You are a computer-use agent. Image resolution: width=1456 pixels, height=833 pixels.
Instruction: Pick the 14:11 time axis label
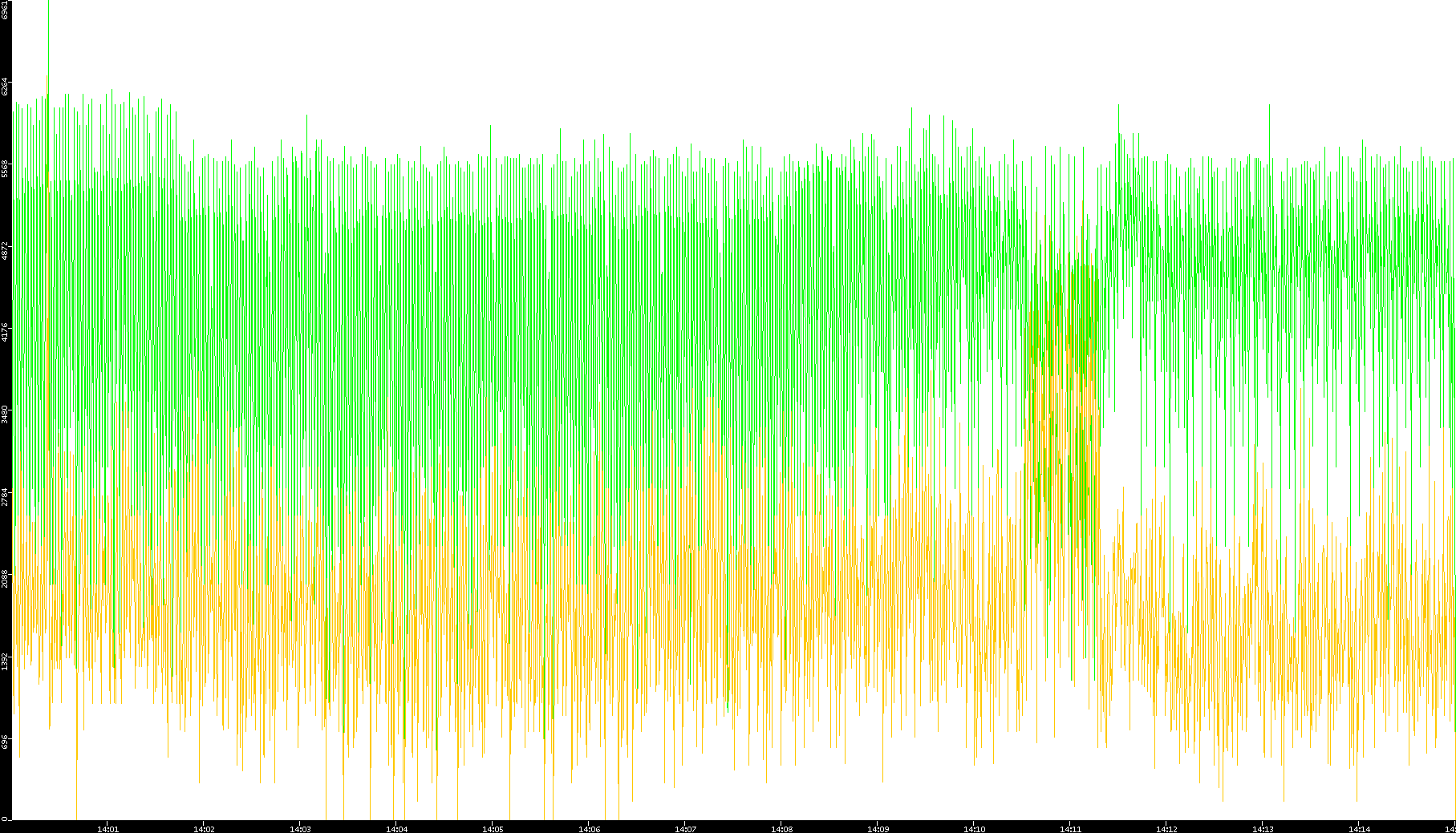pyautogui.click(x=1070, y=828)
